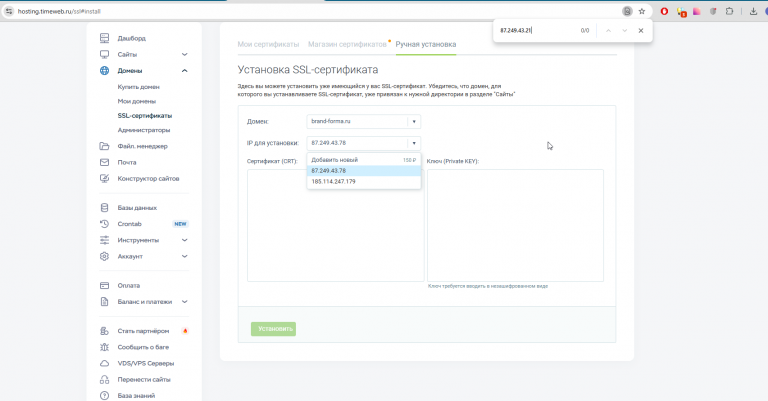Click the Перенести сайты icon
Viewport: 768px width, 401px height.
click(x=104, y=379)
